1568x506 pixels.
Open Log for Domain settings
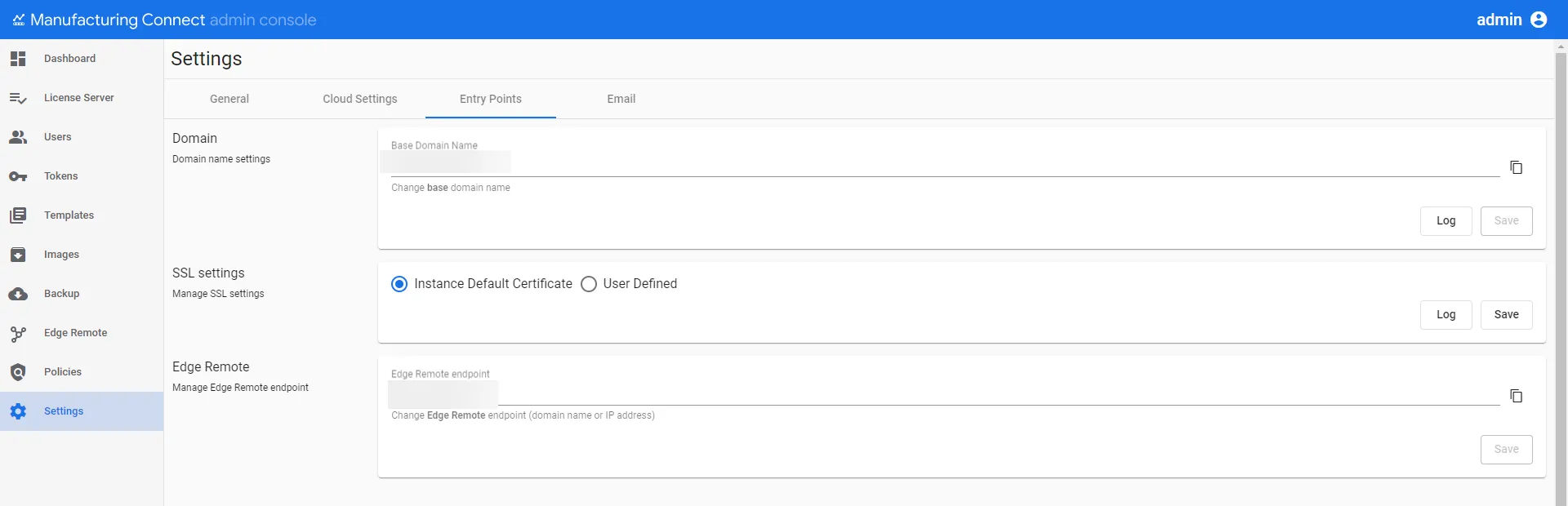pyautogui.click(x=1446, y=221)
